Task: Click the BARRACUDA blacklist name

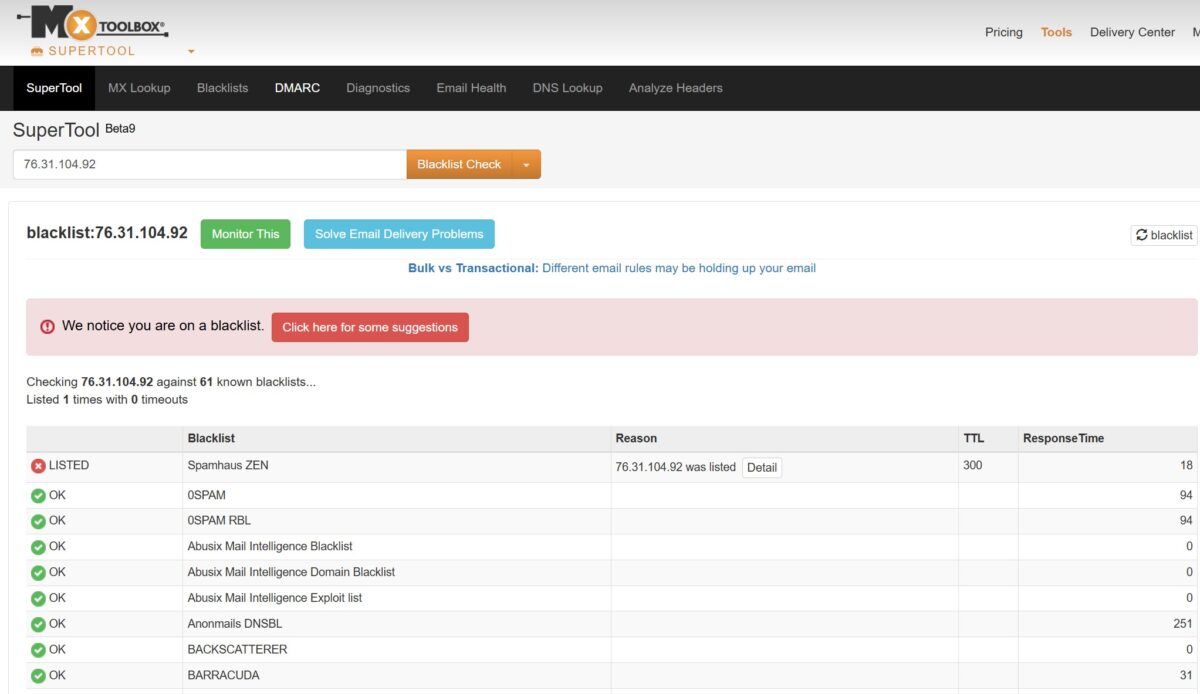Action: click(224, 675)
